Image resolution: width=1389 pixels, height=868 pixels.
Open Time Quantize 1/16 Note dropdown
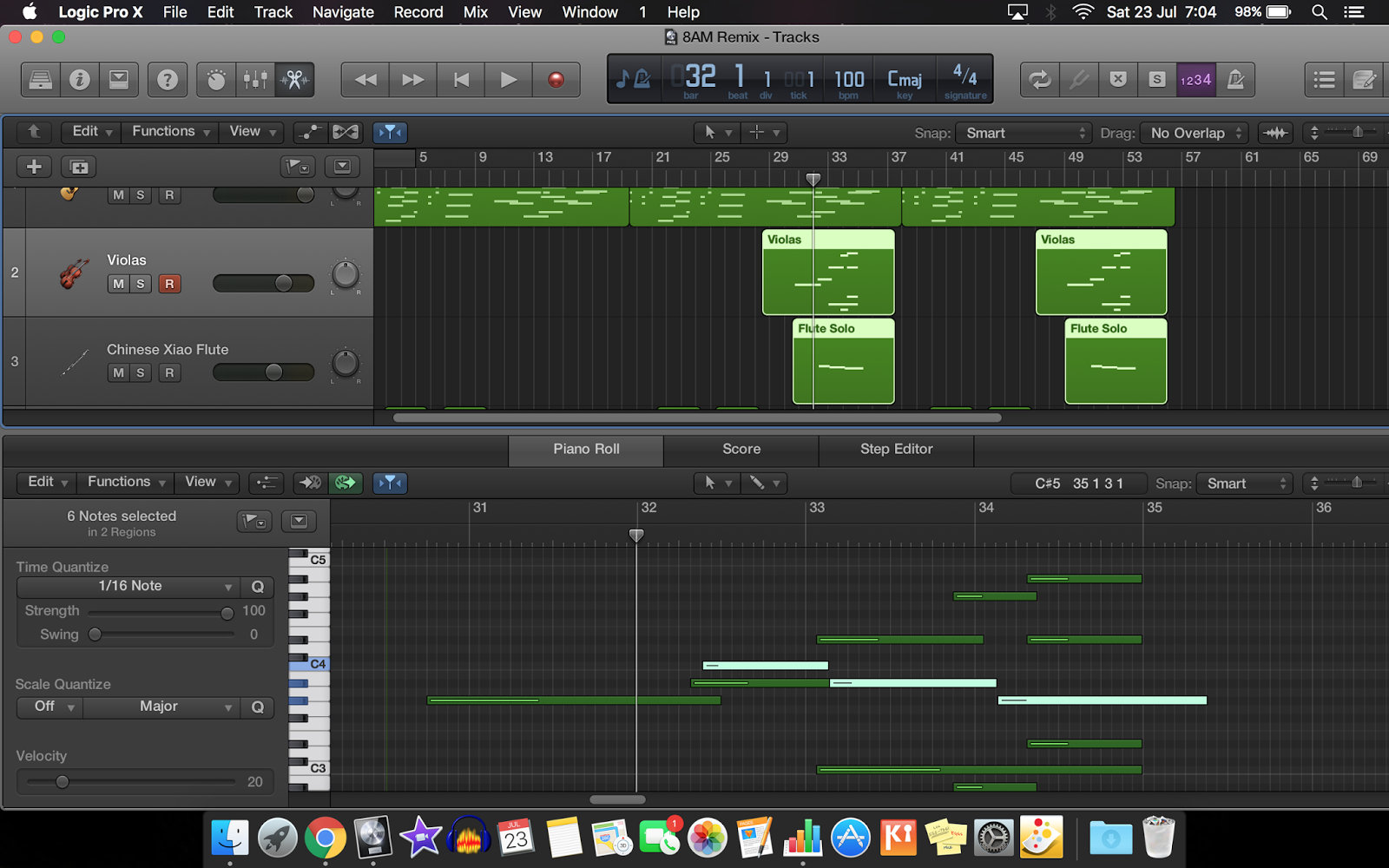[x=128, y=587]
